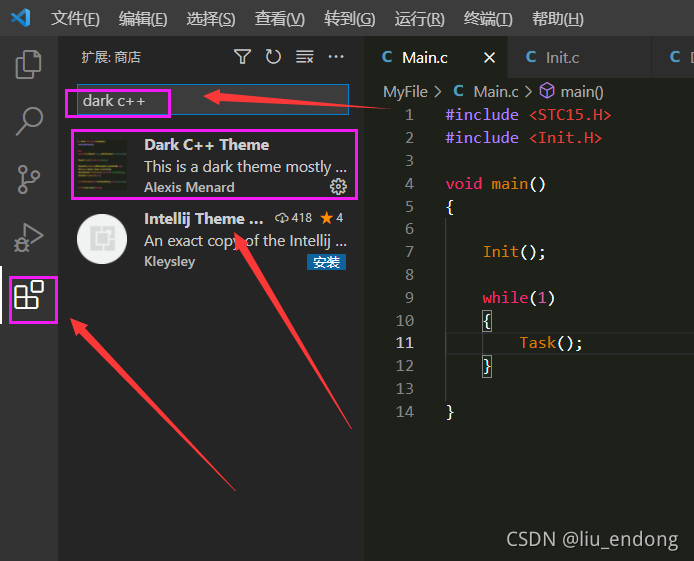Refresh the extensions list
Screen dimensions: 694x561
coord(273,57)
